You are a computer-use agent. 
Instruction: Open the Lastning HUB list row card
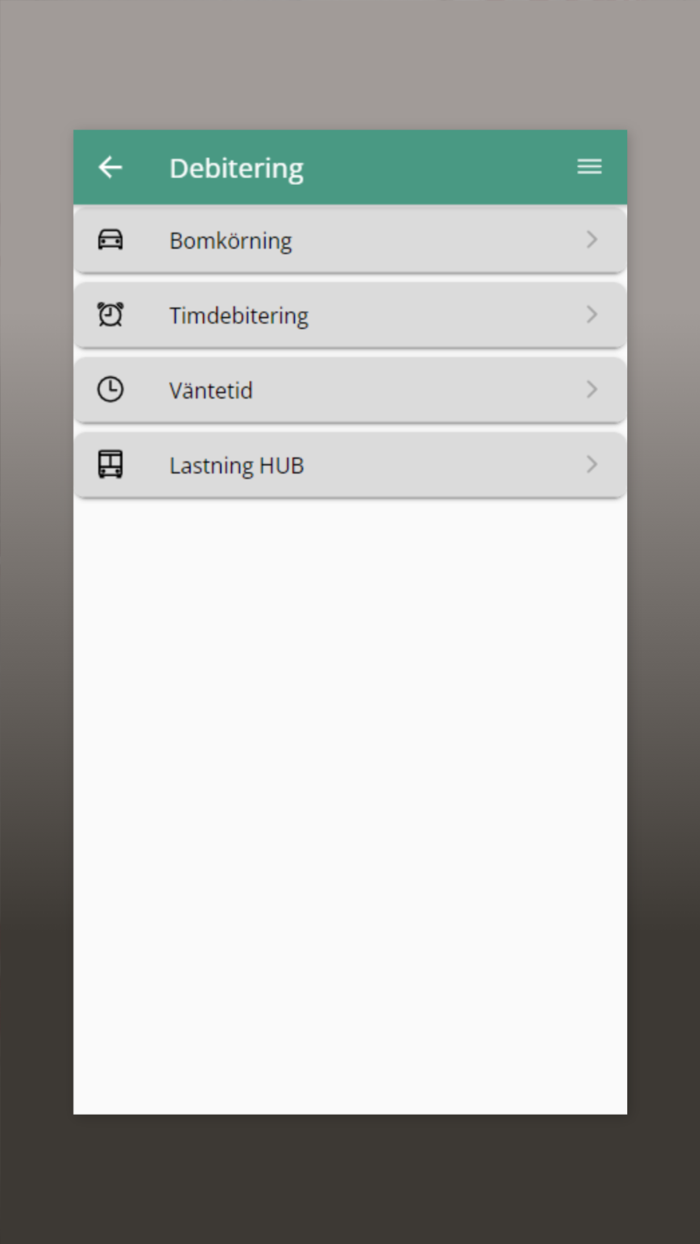350,465
